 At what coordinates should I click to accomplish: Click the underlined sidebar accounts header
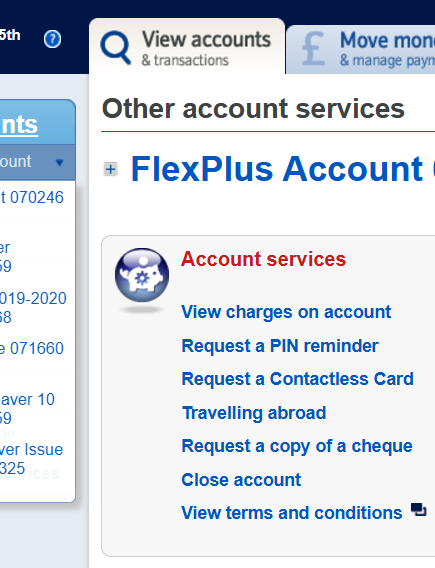[x=19, y=125]
